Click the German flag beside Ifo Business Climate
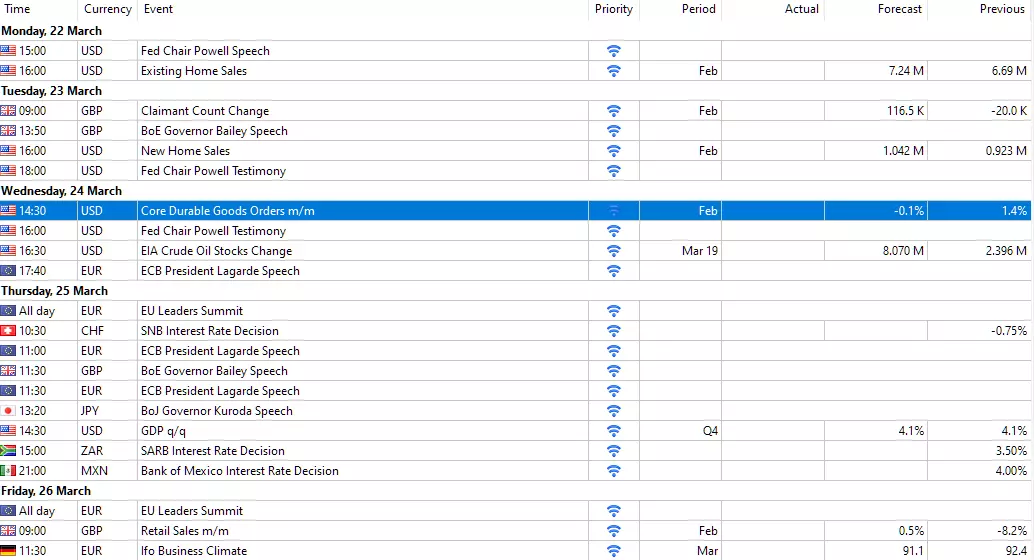 tap(8, 550)
